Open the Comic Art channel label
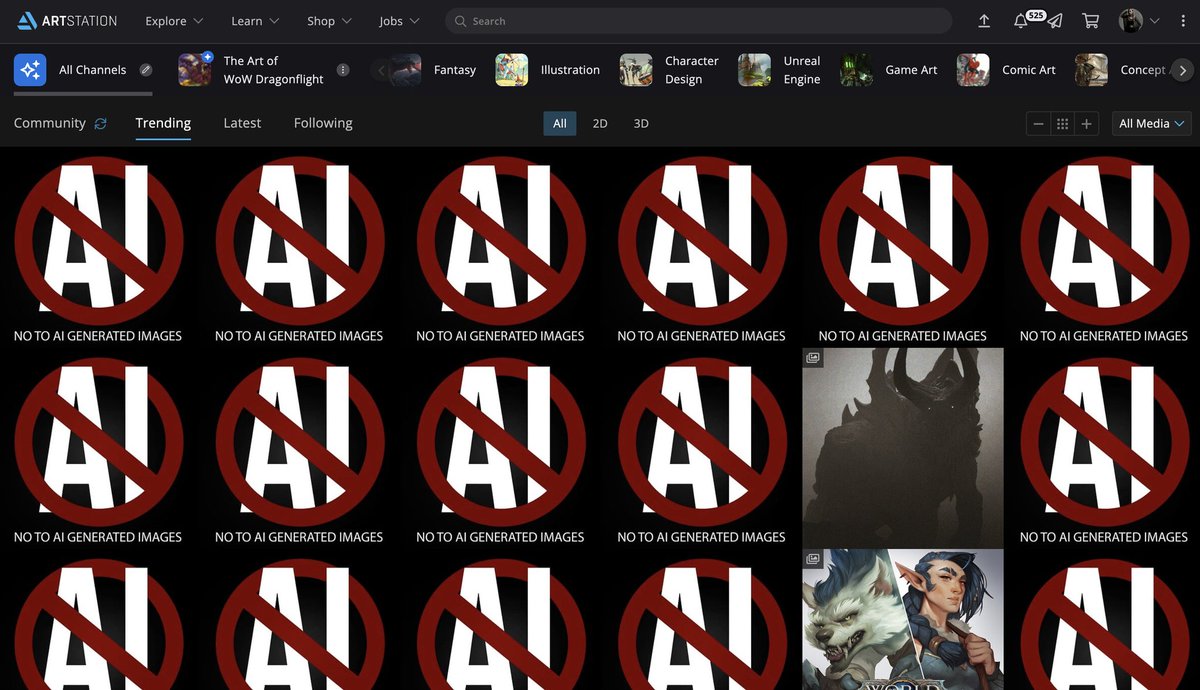The height and width of the screenshot is (690, 1200). point(1029,70)
